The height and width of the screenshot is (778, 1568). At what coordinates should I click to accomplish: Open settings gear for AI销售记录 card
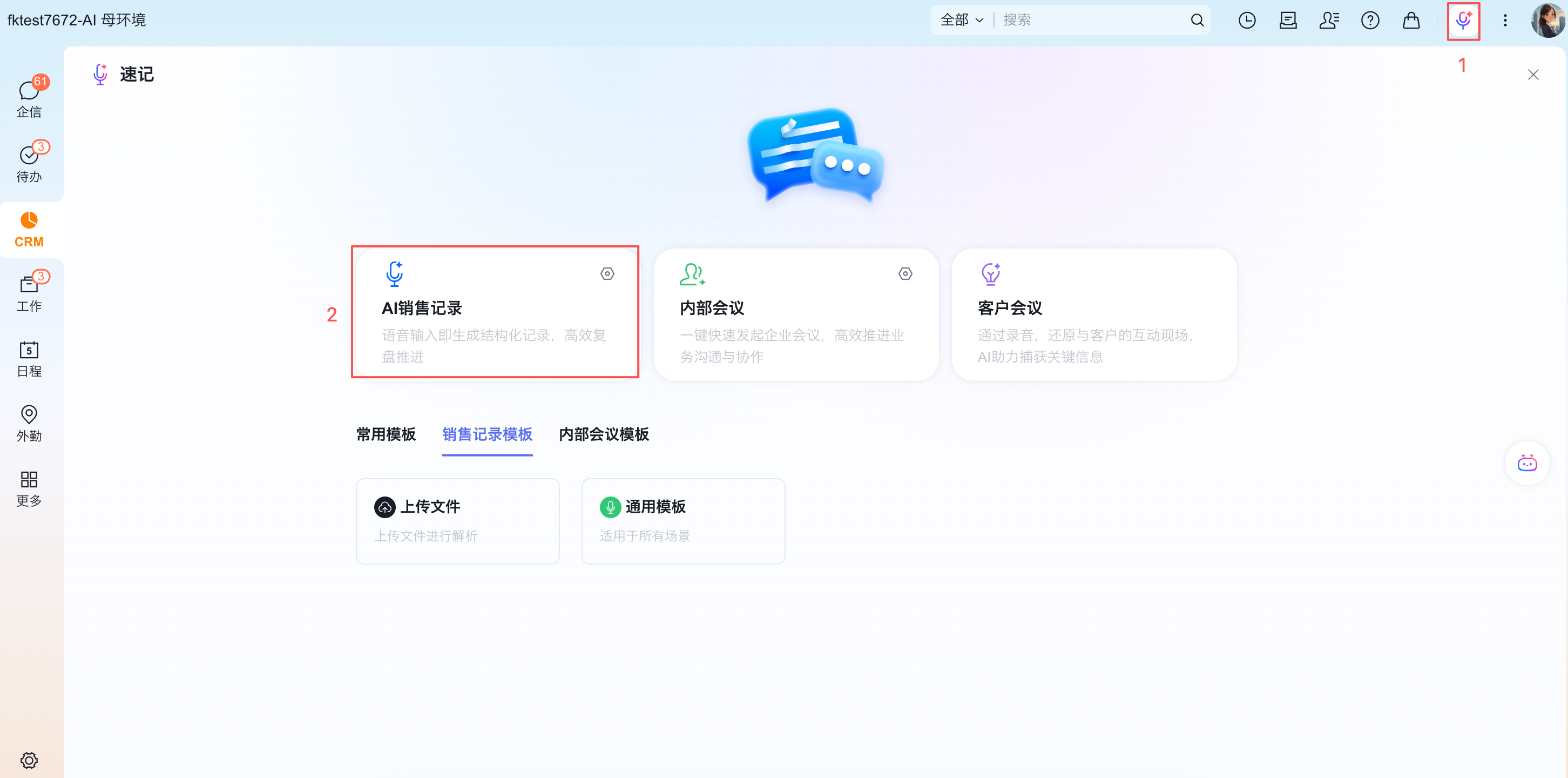[x=607, y=273]
